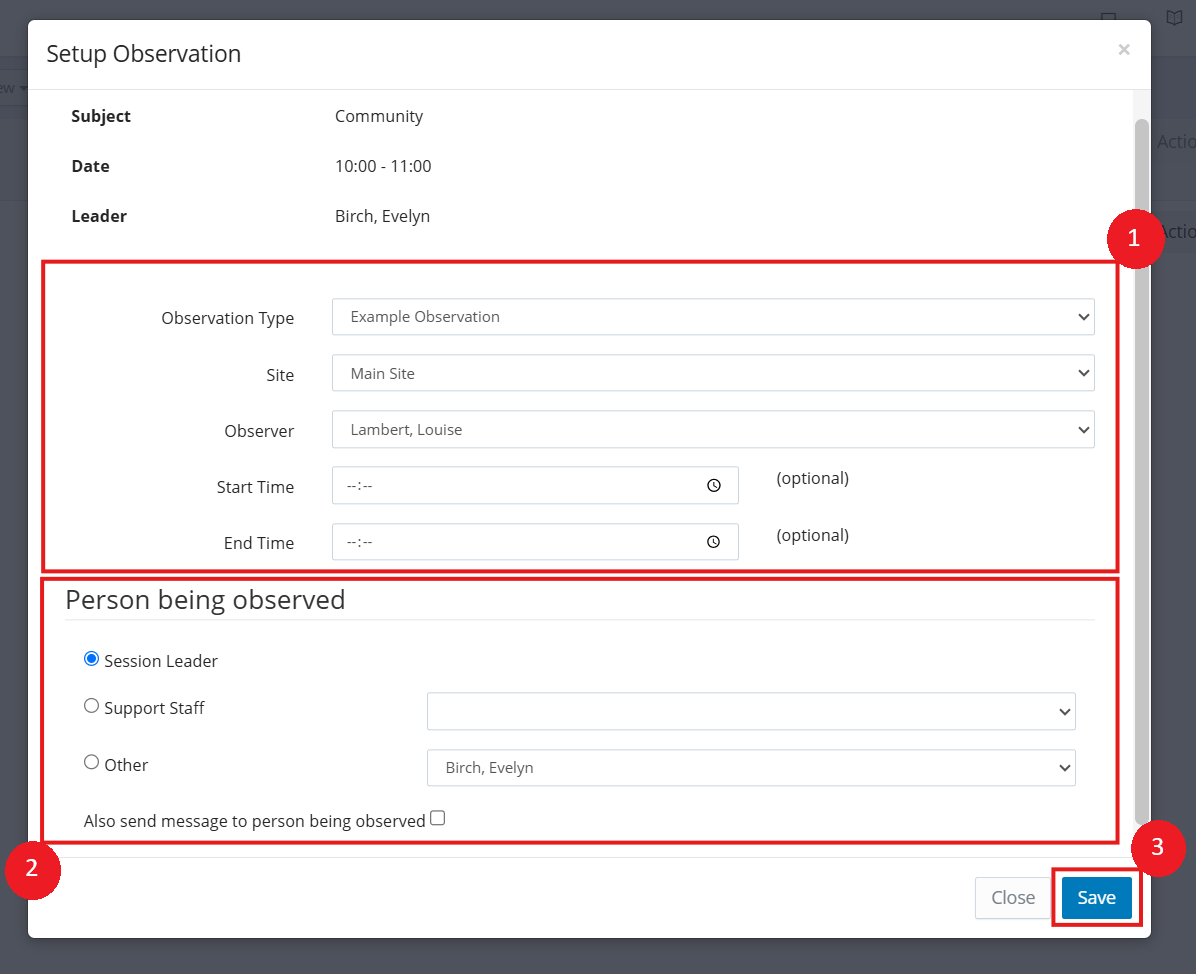Open the Observation Type dropdown

[x=713, y=317]
